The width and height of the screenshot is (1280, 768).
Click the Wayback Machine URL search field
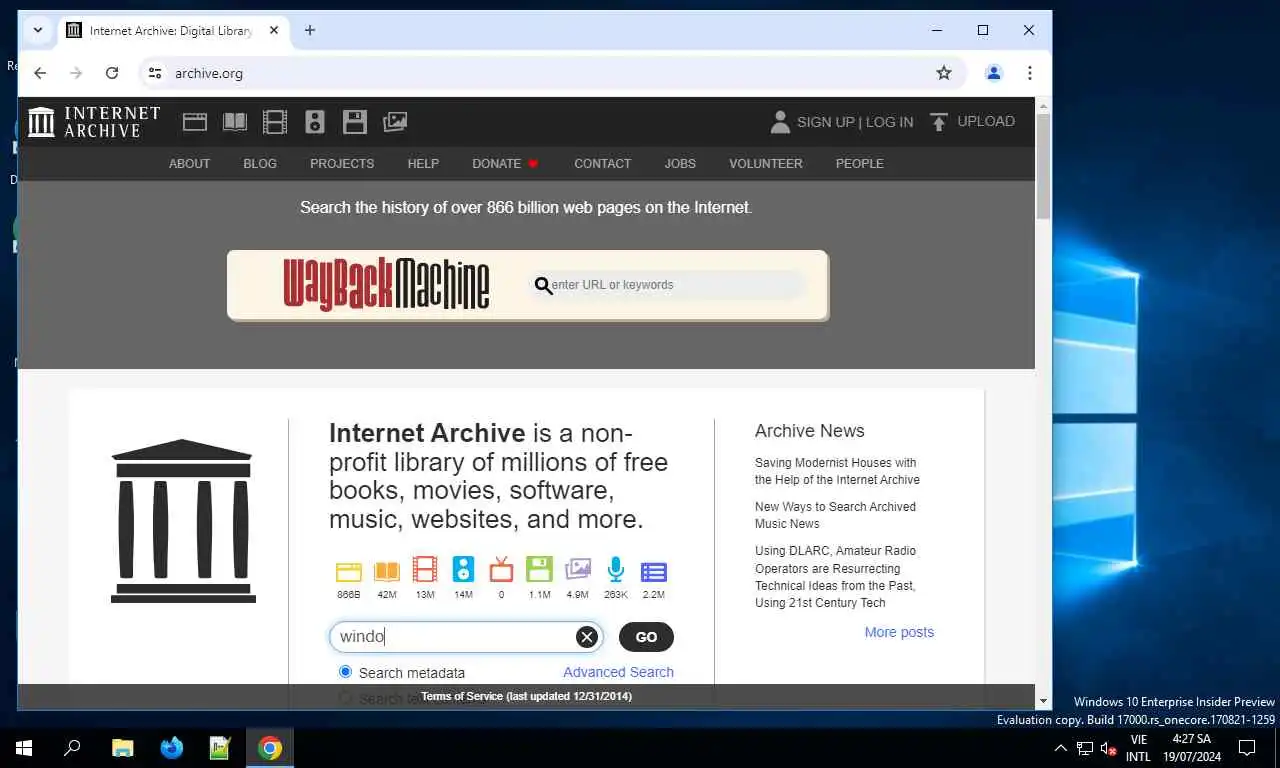tap(668, 285)
